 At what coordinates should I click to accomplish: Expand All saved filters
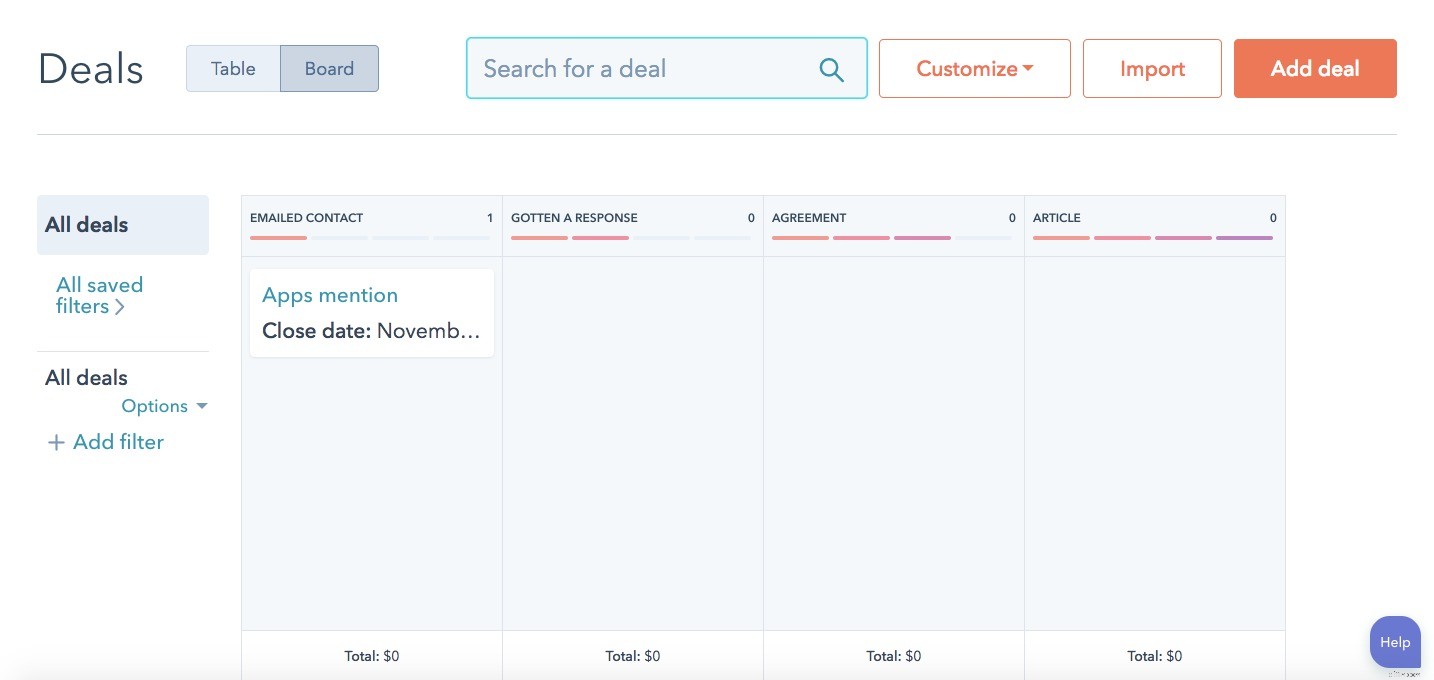tap(99, 295)
